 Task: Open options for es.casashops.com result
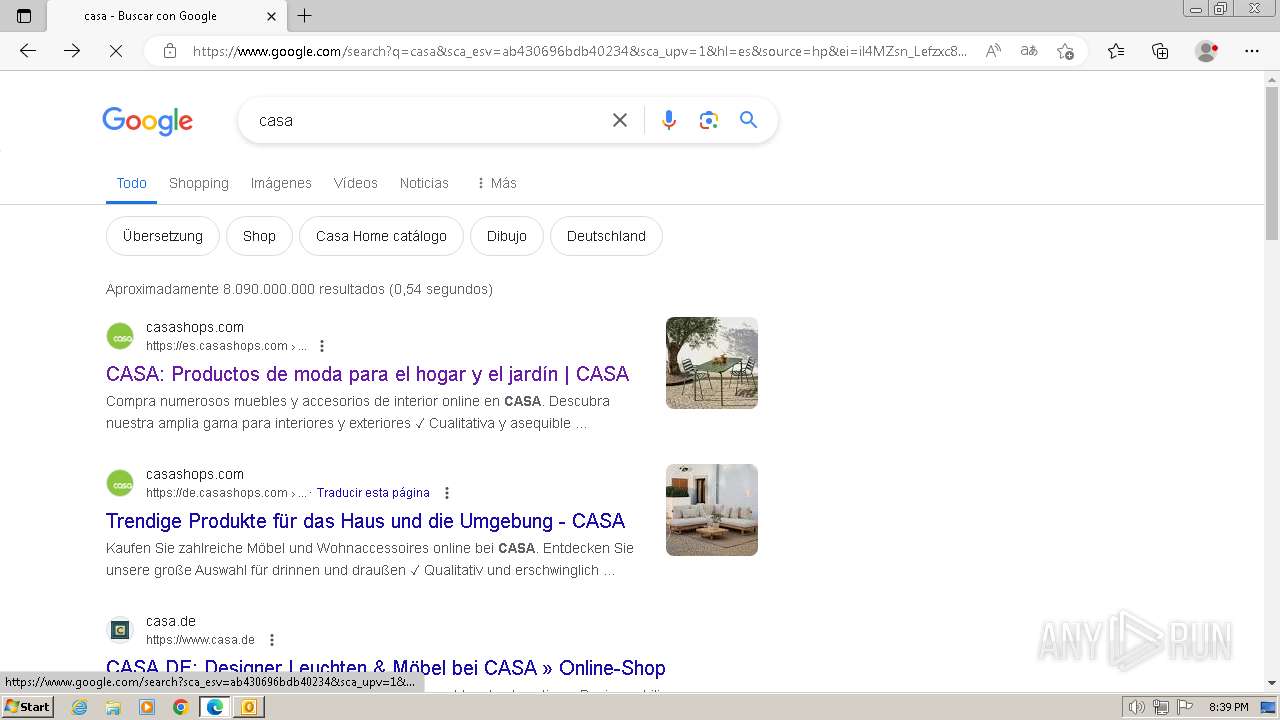(x=322, y=346)
